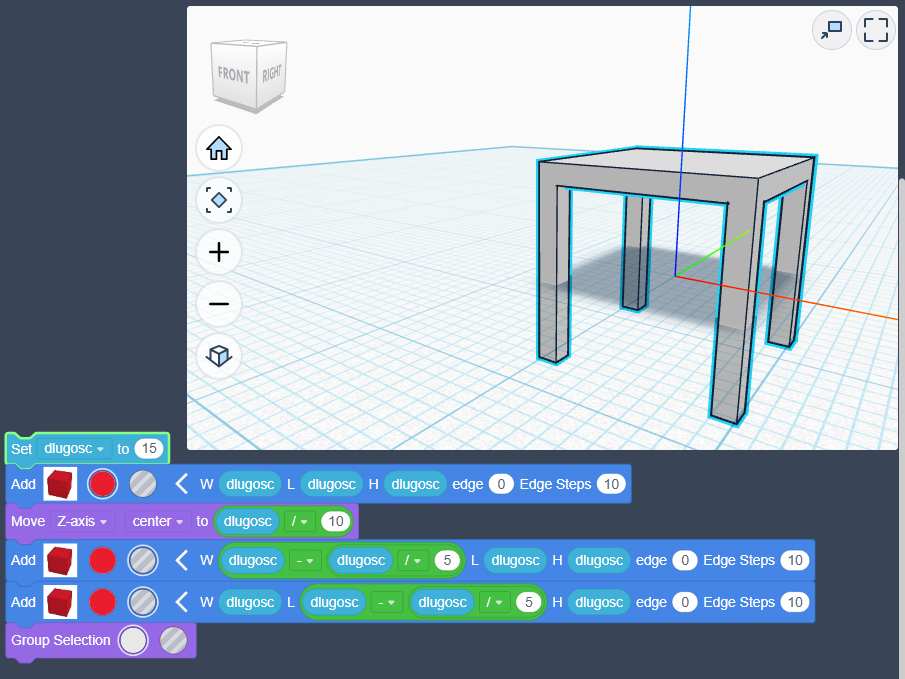905x679 pixels.
Task: Edit edge value 0 in third Add block
Action: click(x=685, y=602)
